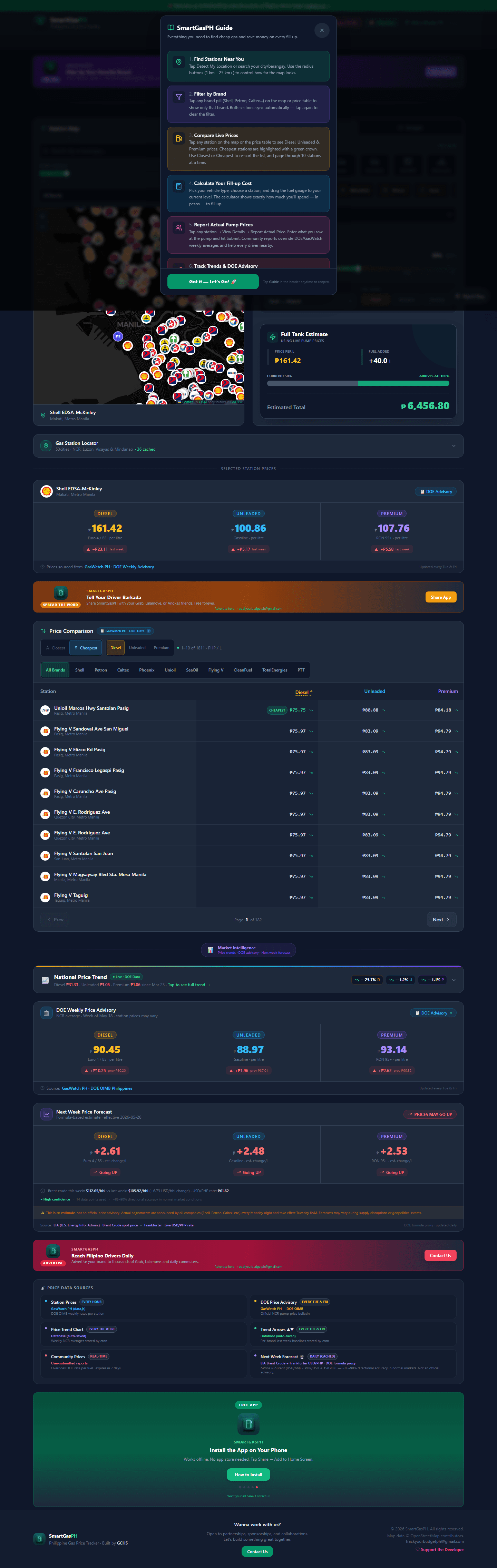Click the calculator icon in Calculate Your Fill-up Cost
Image resolution: width=497 pixels, height=1568 pixels.
coord(178,186)
